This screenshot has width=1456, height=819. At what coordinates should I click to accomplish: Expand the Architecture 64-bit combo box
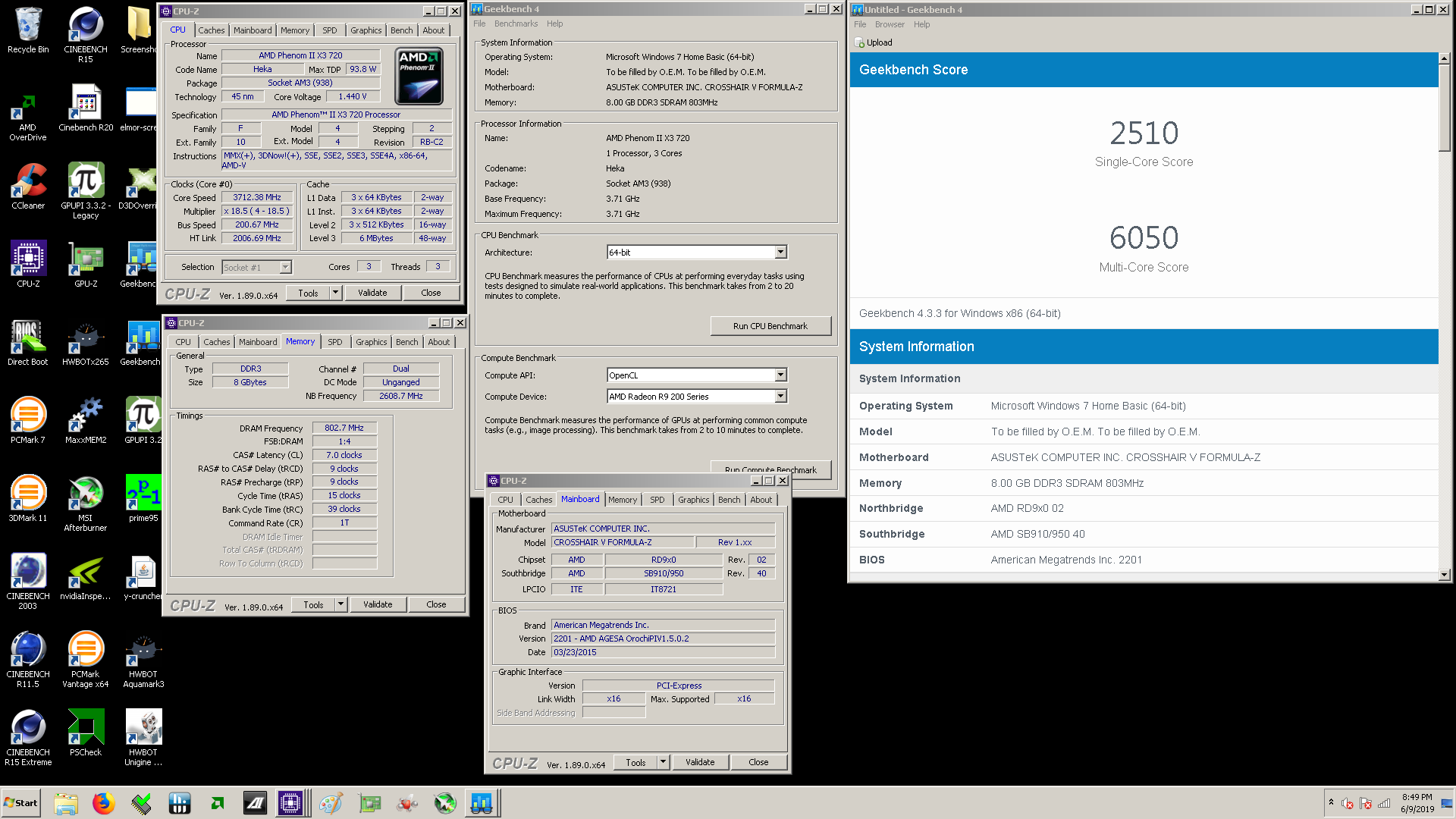(781, 253)
